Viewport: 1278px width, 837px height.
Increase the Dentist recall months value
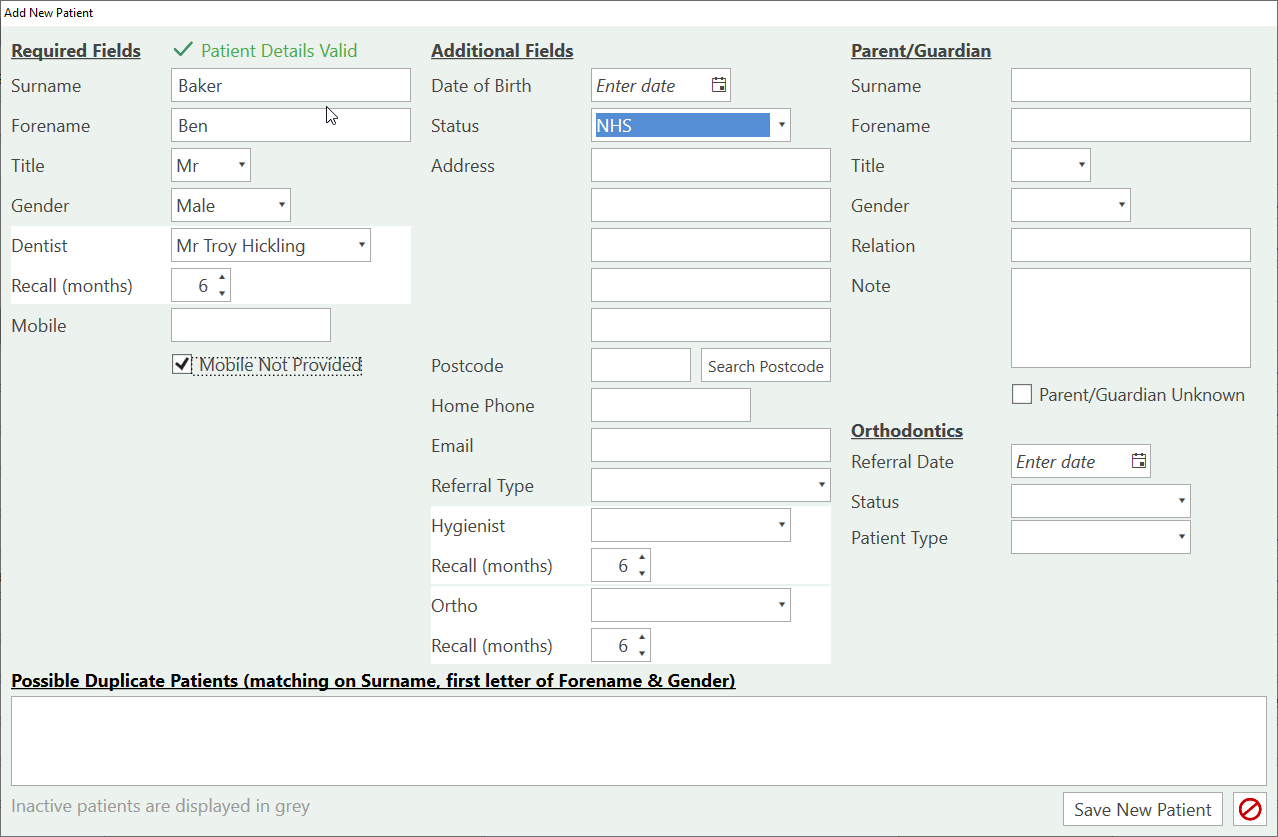tap(222, 279)
